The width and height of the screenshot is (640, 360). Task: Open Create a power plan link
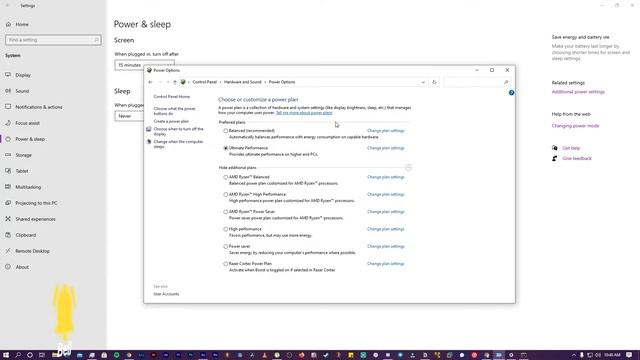click(171, 121)
